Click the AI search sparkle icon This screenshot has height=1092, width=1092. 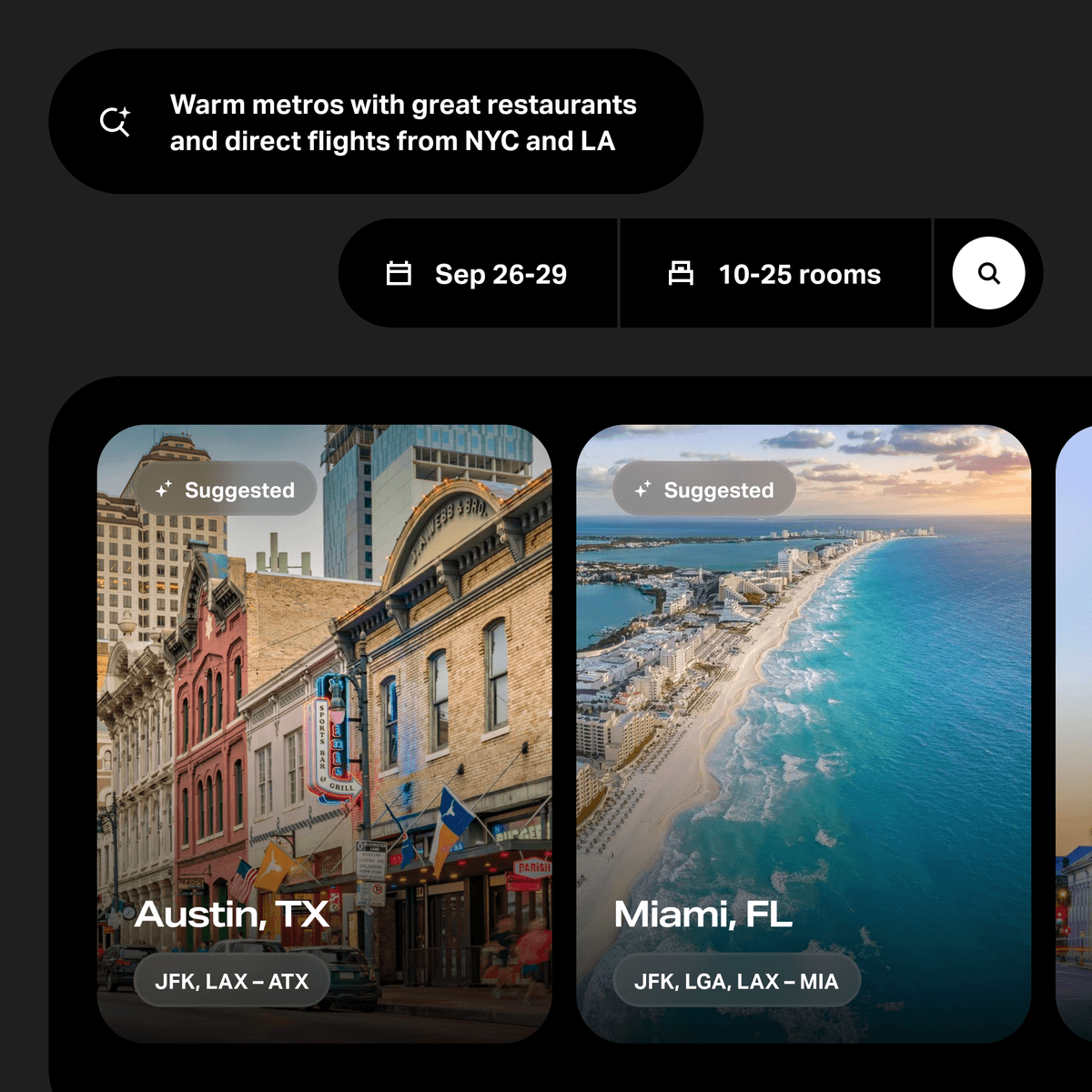pyautogui.click(x=115, y=121)
